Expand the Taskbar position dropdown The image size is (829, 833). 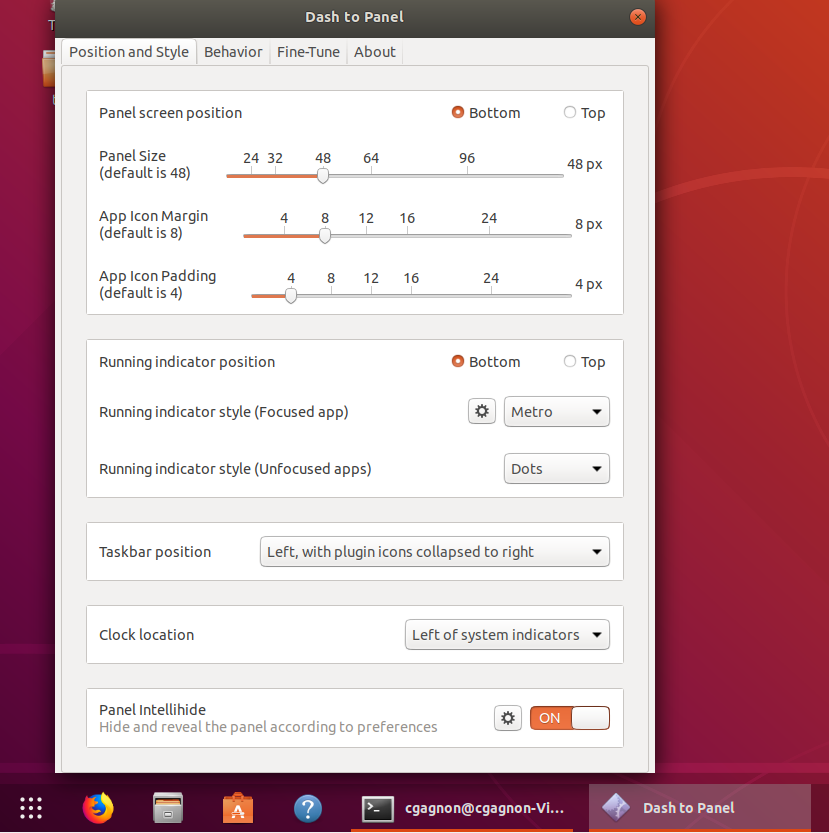tap(434, 551)
